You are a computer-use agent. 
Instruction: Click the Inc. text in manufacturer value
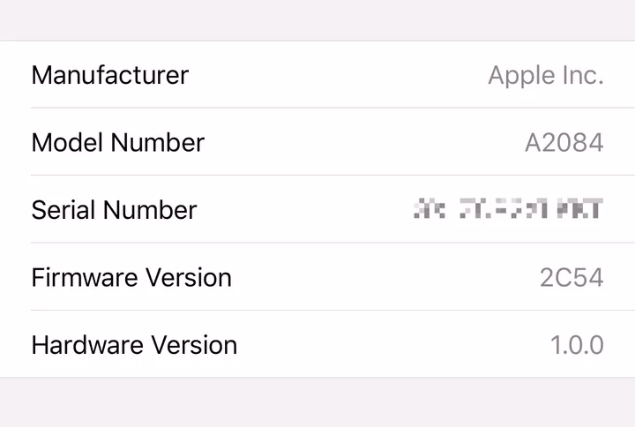click(582, 76)
